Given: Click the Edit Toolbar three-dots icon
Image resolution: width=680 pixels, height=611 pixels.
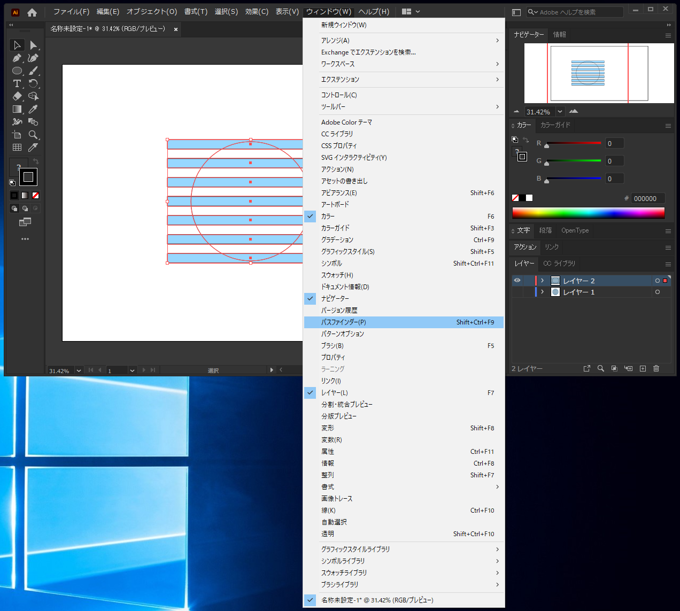Looking at the screenshot, I should (x=25, y=239).
